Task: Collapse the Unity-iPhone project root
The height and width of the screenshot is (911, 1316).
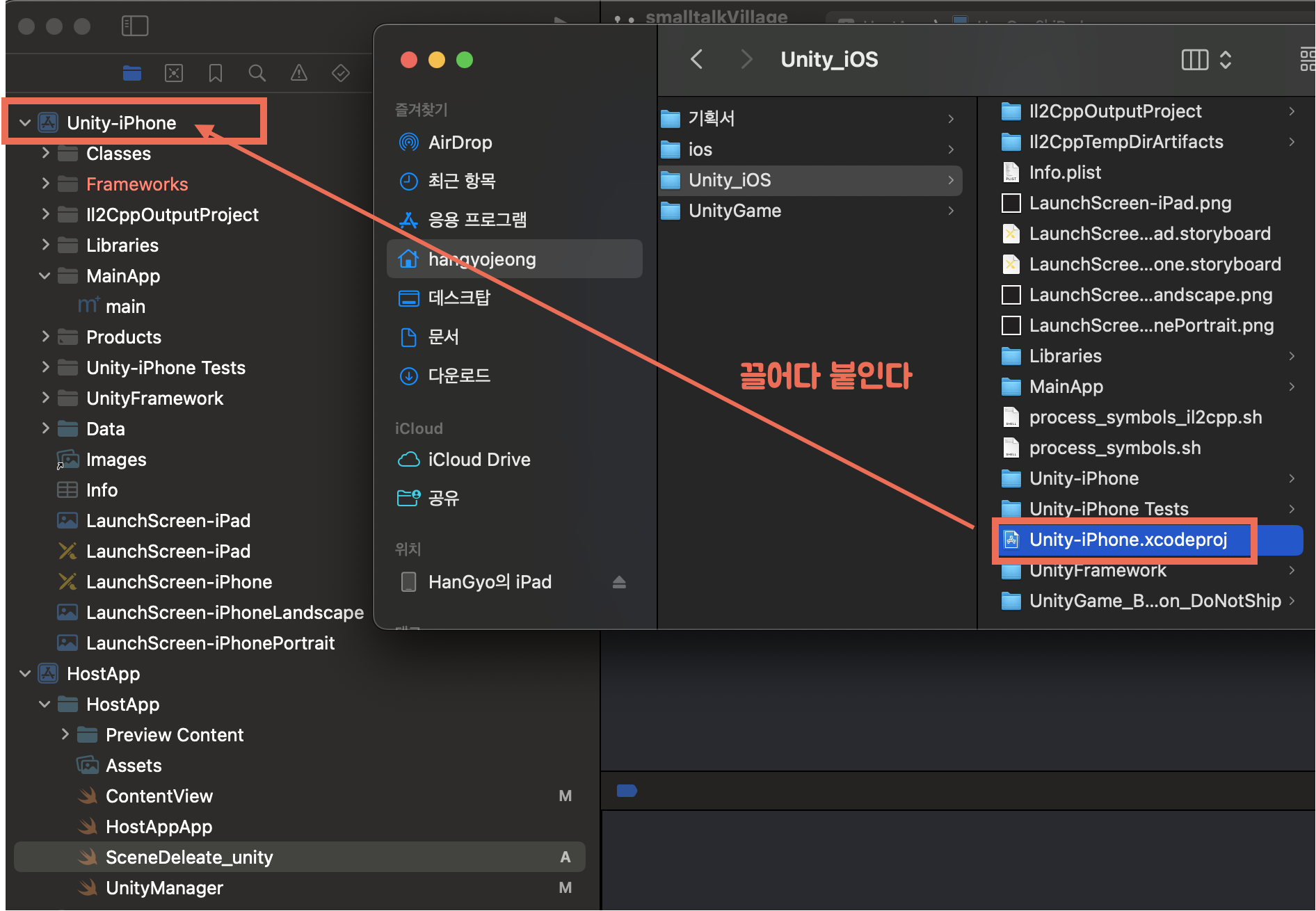Action: [25, 123]
